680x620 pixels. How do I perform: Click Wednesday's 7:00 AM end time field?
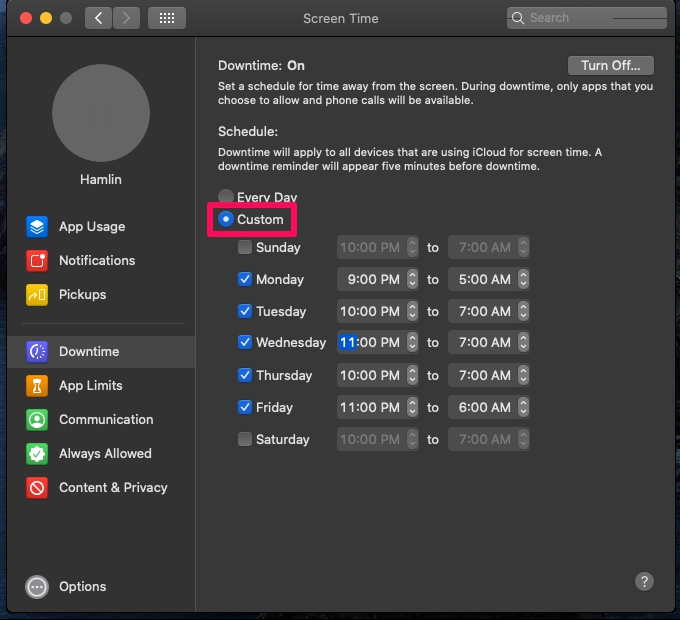483,343
